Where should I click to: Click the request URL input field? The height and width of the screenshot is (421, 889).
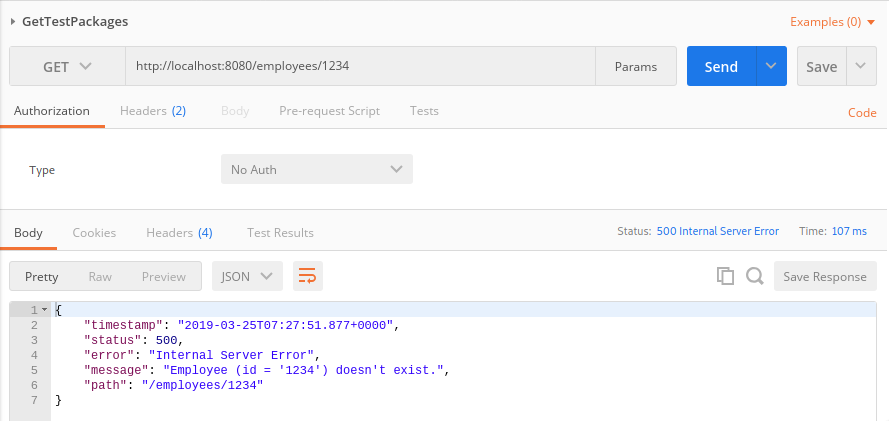[360, 67]
